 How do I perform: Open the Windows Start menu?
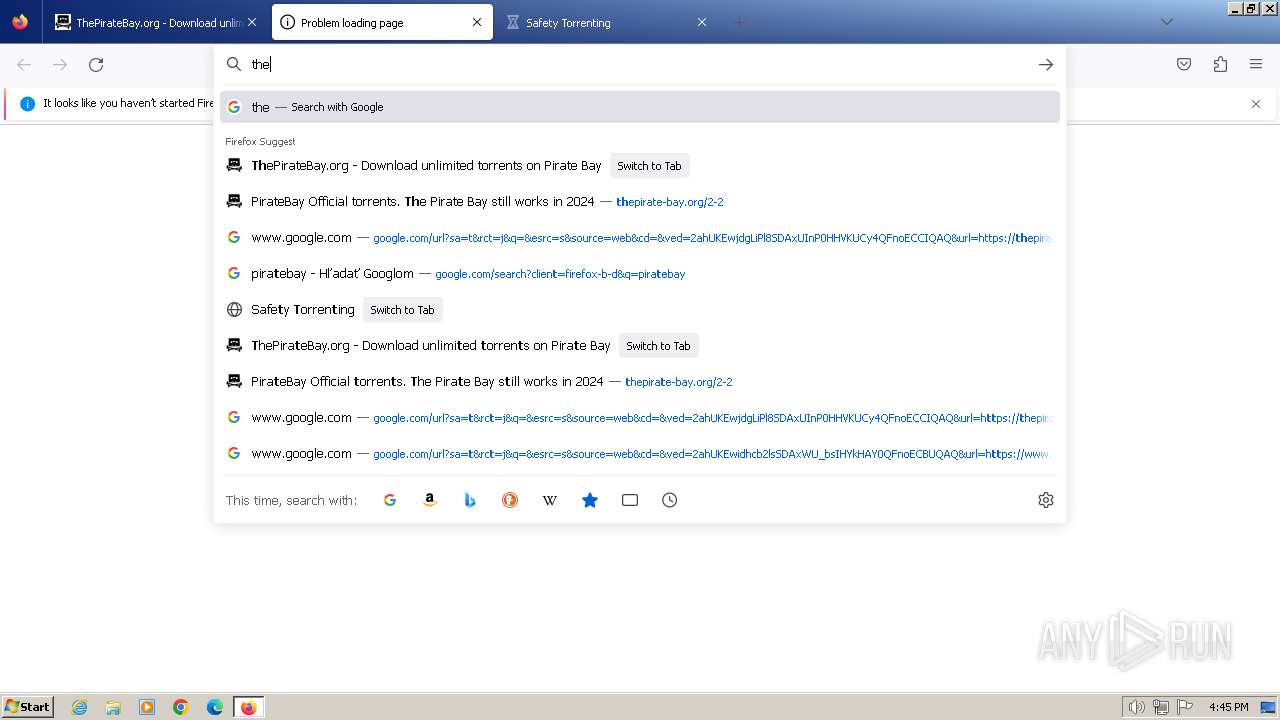coord(28,707)
